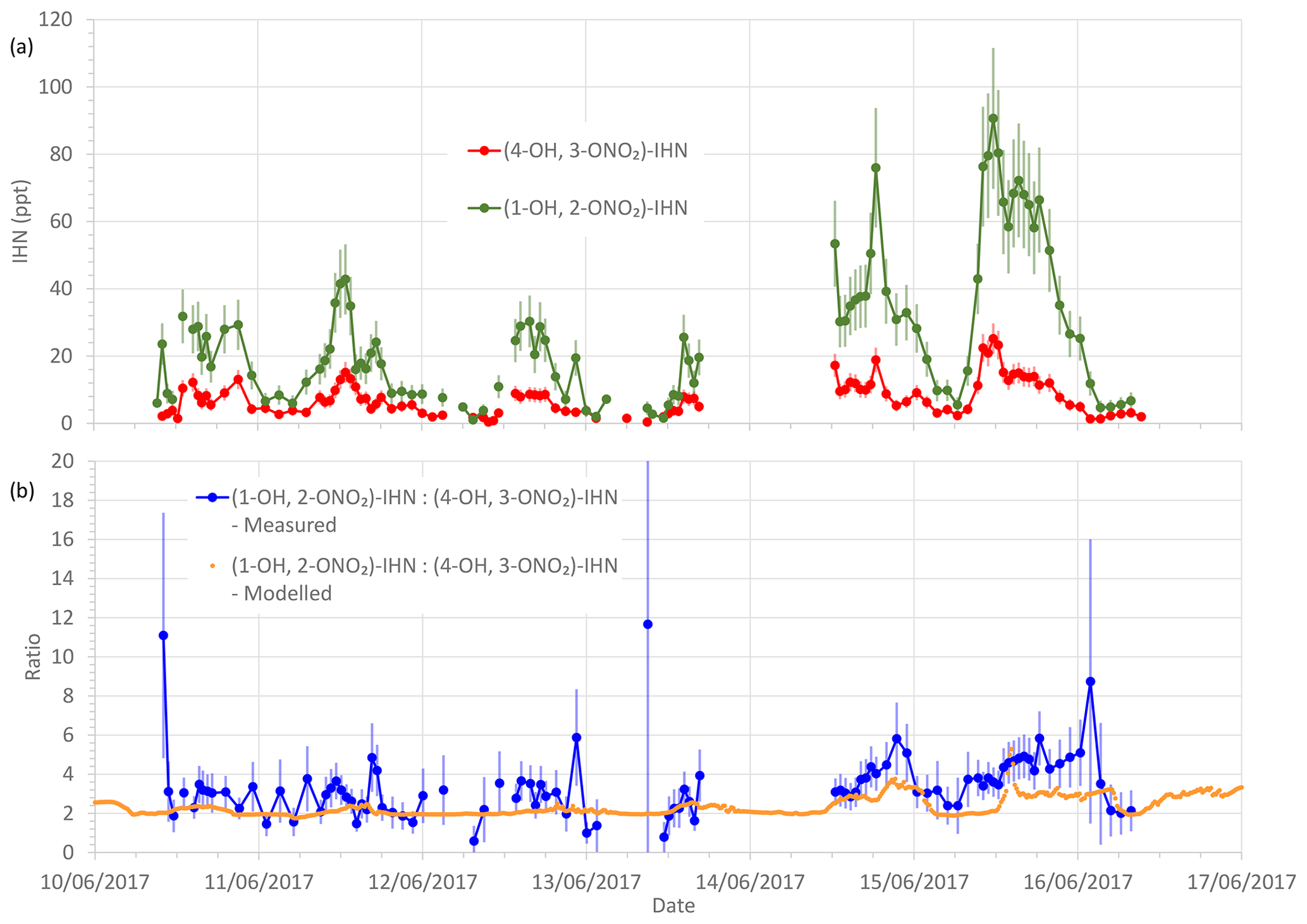Viewport: 1307px width, 924px height.
Task: Click the 14/06/2017 x-axis tick label
Action: (x=750, y=882)
